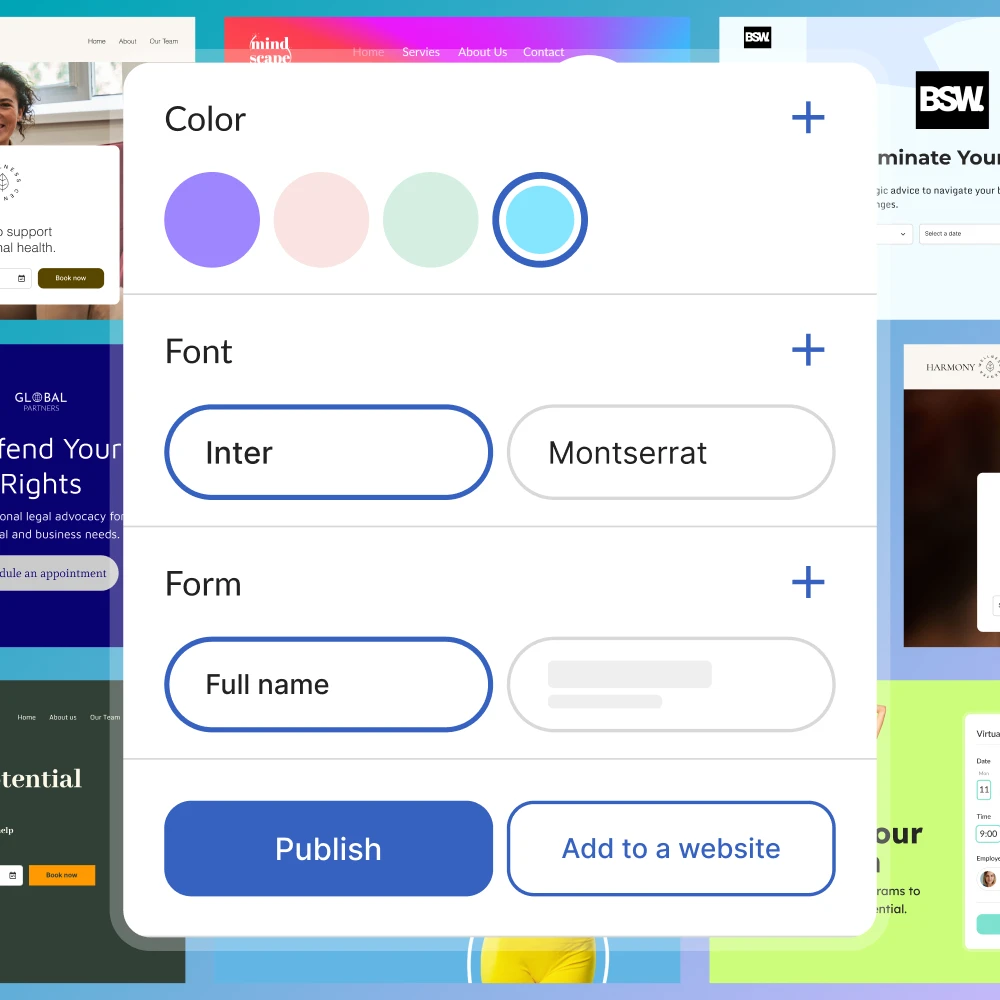Click the Global Partners logo on the blue site
The image size is (1000, 1000).
pyautogui.click(x=39, y=402)
